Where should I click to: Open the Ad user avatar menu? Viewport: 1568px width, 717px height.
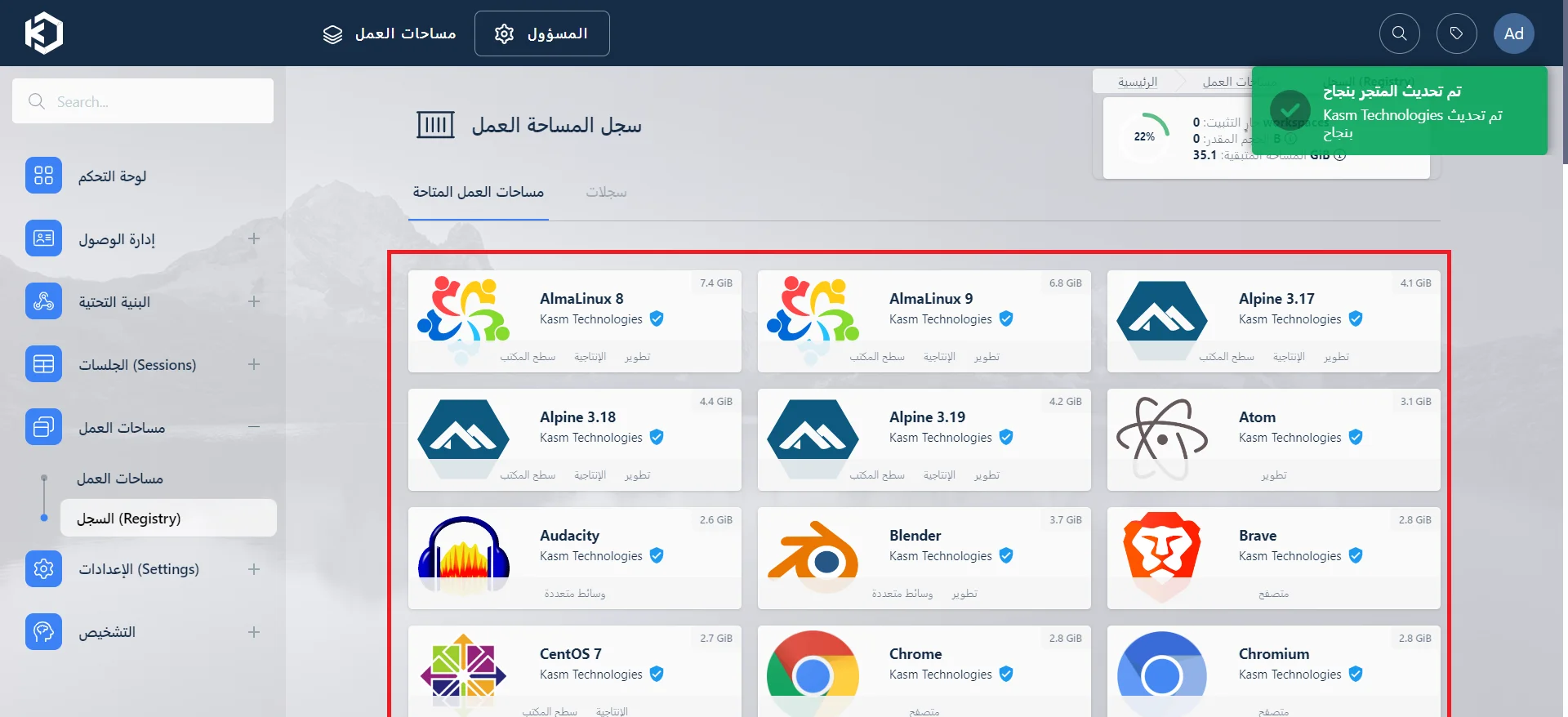[x=1513, y=33]
